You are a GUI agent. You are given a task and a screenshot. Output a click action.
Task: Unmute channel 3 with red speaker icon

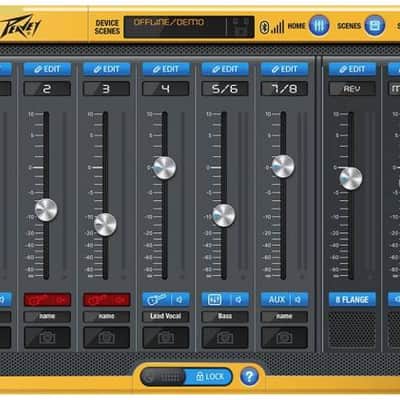click(x=121, y=300)
